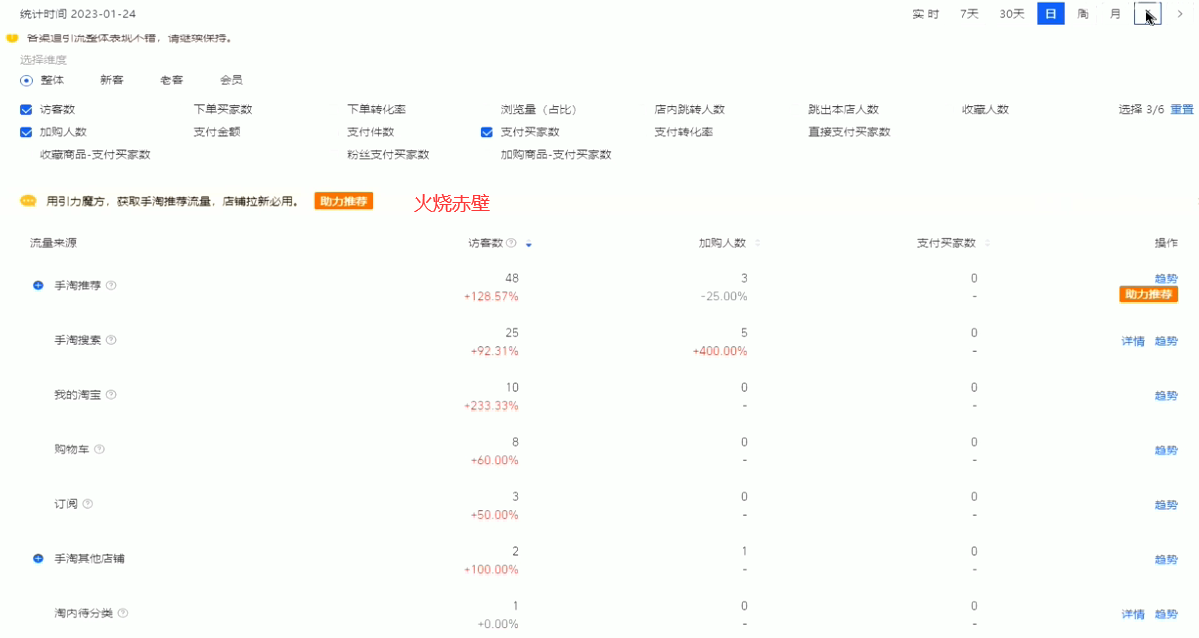Click the +128.57% visitor change value

[491, 297]
